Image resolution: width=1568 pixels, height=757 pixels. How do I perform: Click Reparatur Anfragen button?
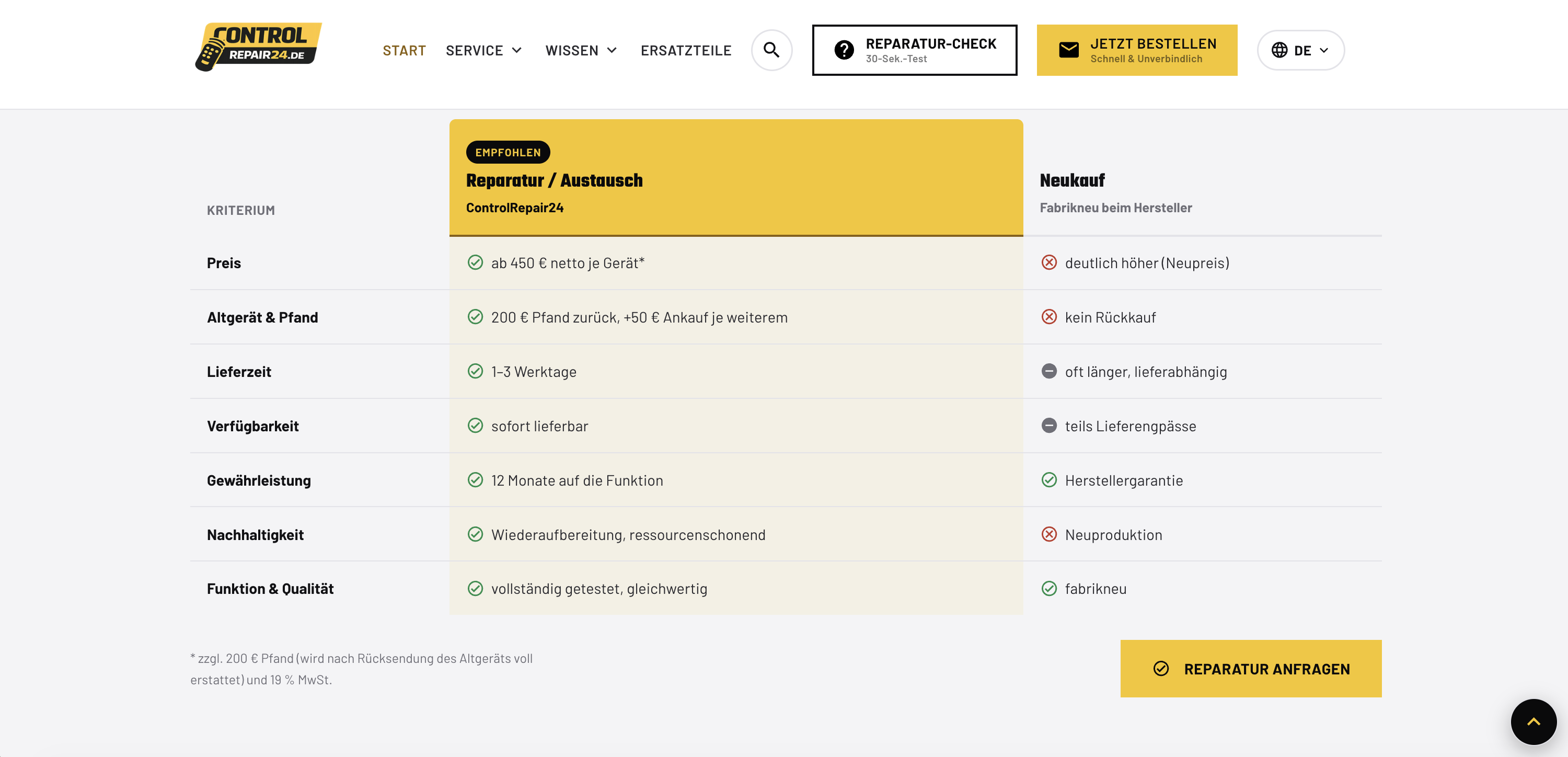click(1251, 669)
